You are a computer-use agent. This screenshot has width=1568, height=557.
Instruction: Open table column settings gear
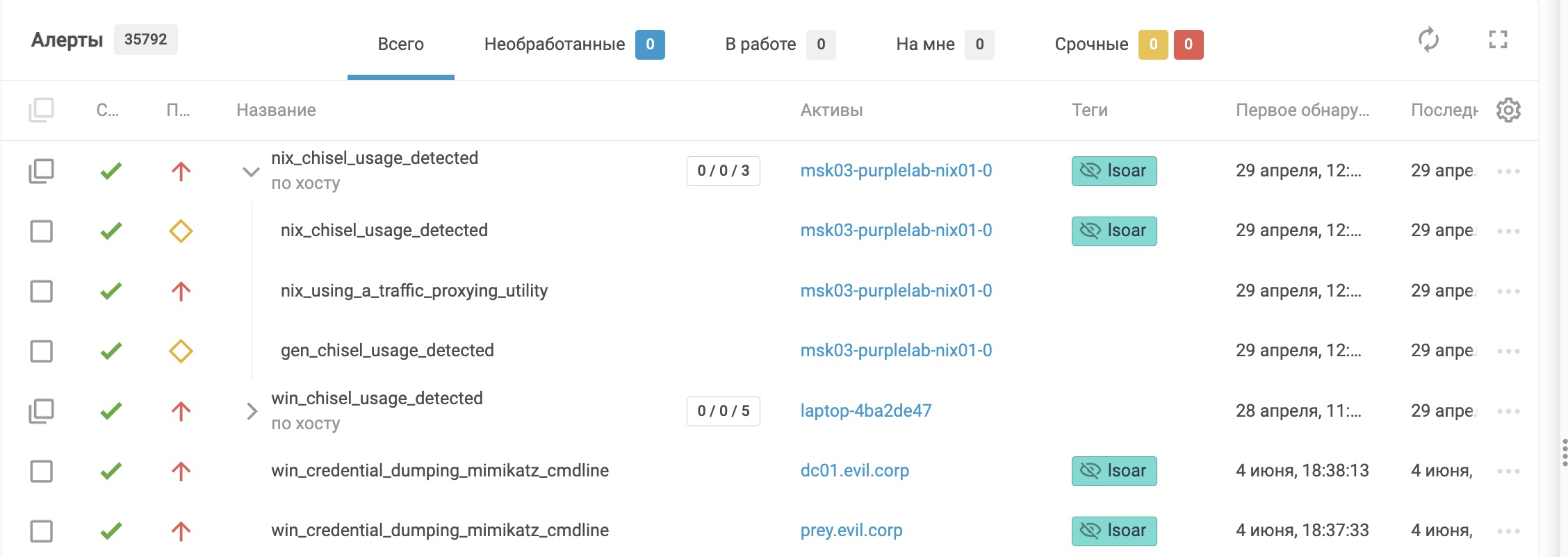tap(1508, 110)
